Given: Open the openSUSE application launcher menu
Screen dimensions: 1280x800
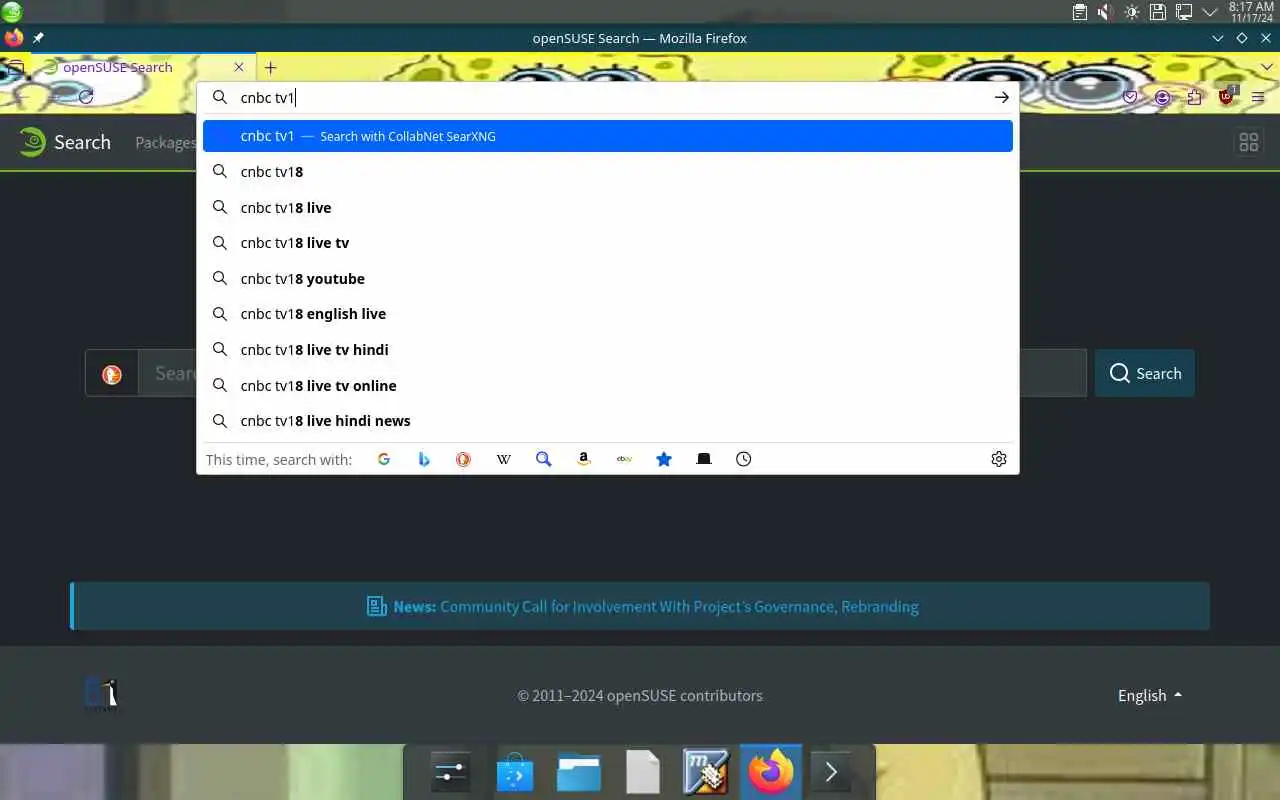Looking at the screenshot, I should click(x=12, y=12).
